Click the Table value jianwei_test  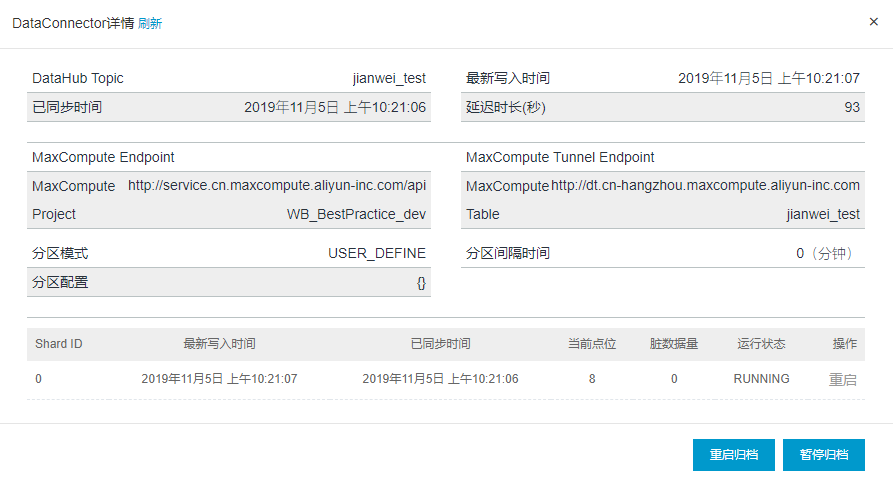823,214
